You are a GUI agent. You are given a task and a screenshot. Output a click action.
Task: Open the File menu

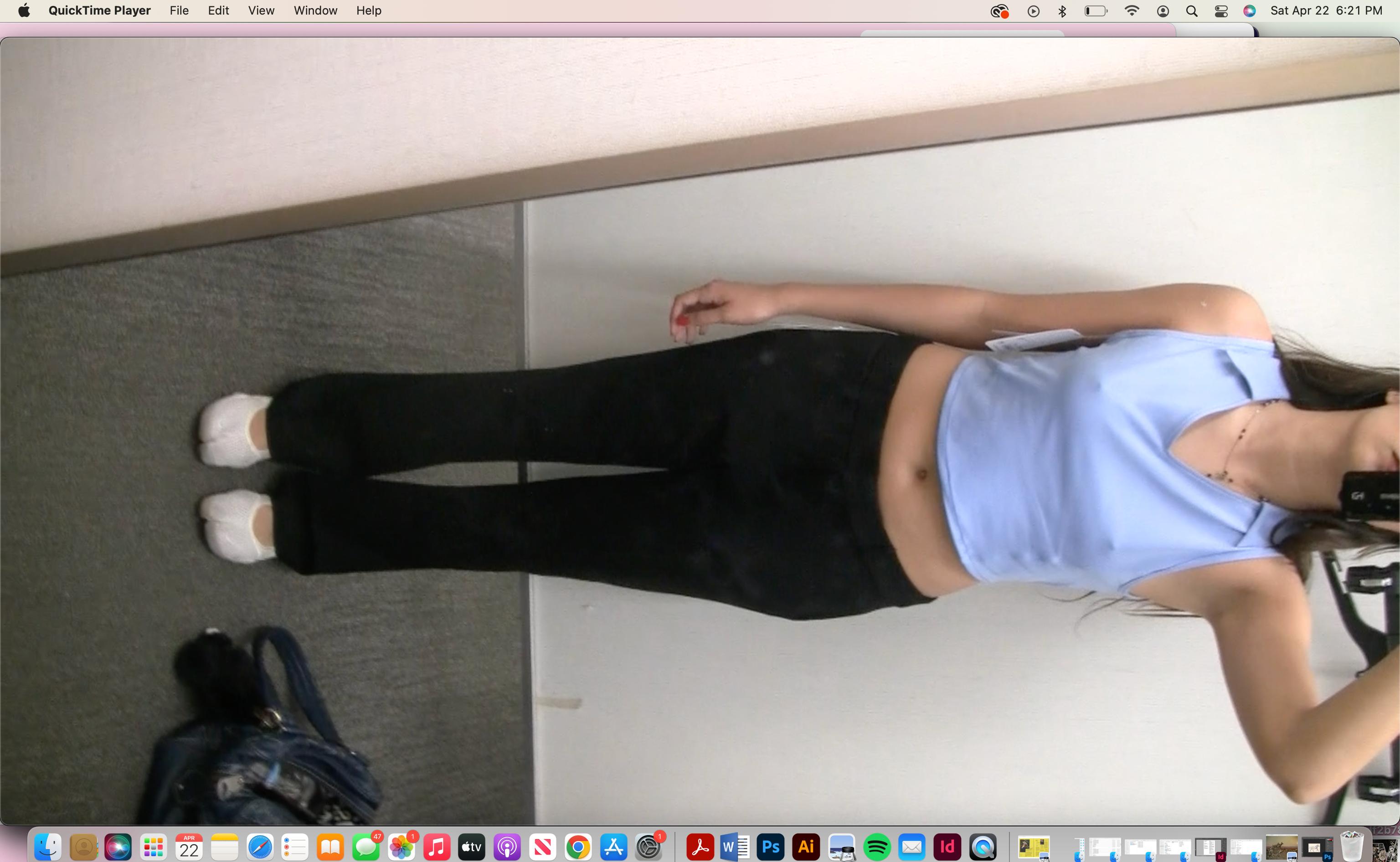click(x=179, y=11)
